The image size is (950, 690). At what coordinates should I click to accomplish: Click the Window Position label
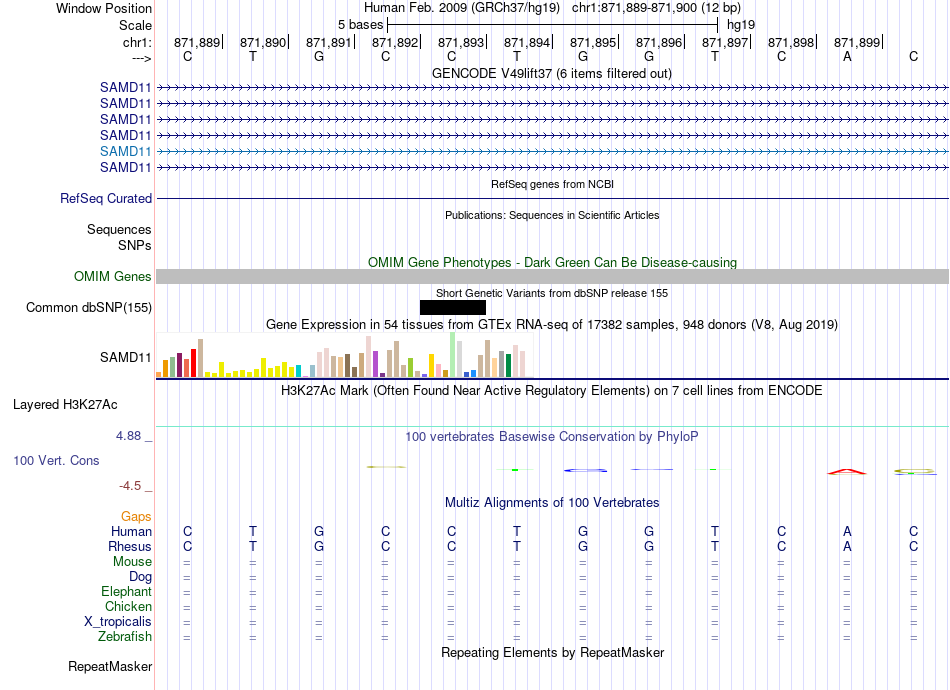click(104, 8)
